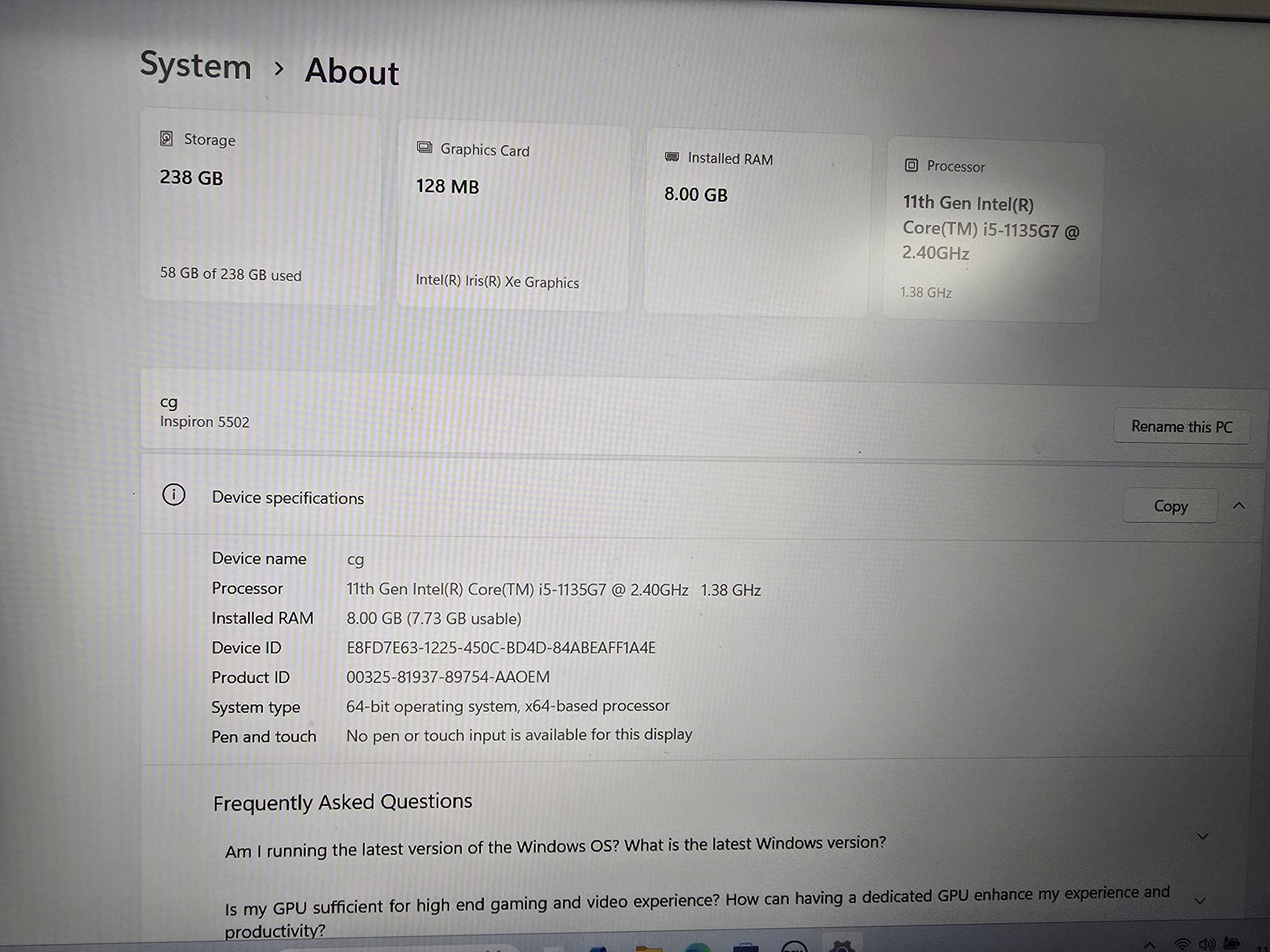Copy the device specifications
The width and height of the screenshot is (1270, 952).
[x=1170, y=506]
